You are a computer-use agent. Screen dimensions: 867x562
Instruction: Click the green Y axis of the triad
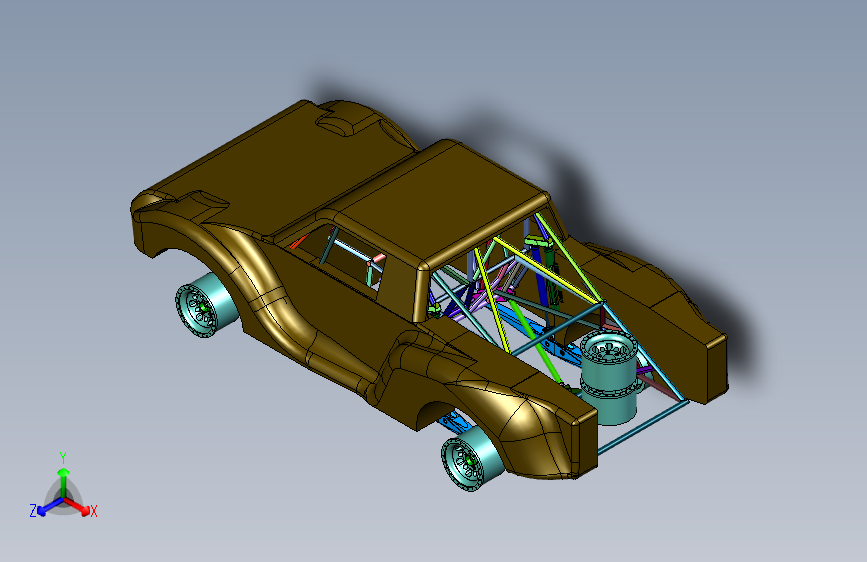pos(64,482)
